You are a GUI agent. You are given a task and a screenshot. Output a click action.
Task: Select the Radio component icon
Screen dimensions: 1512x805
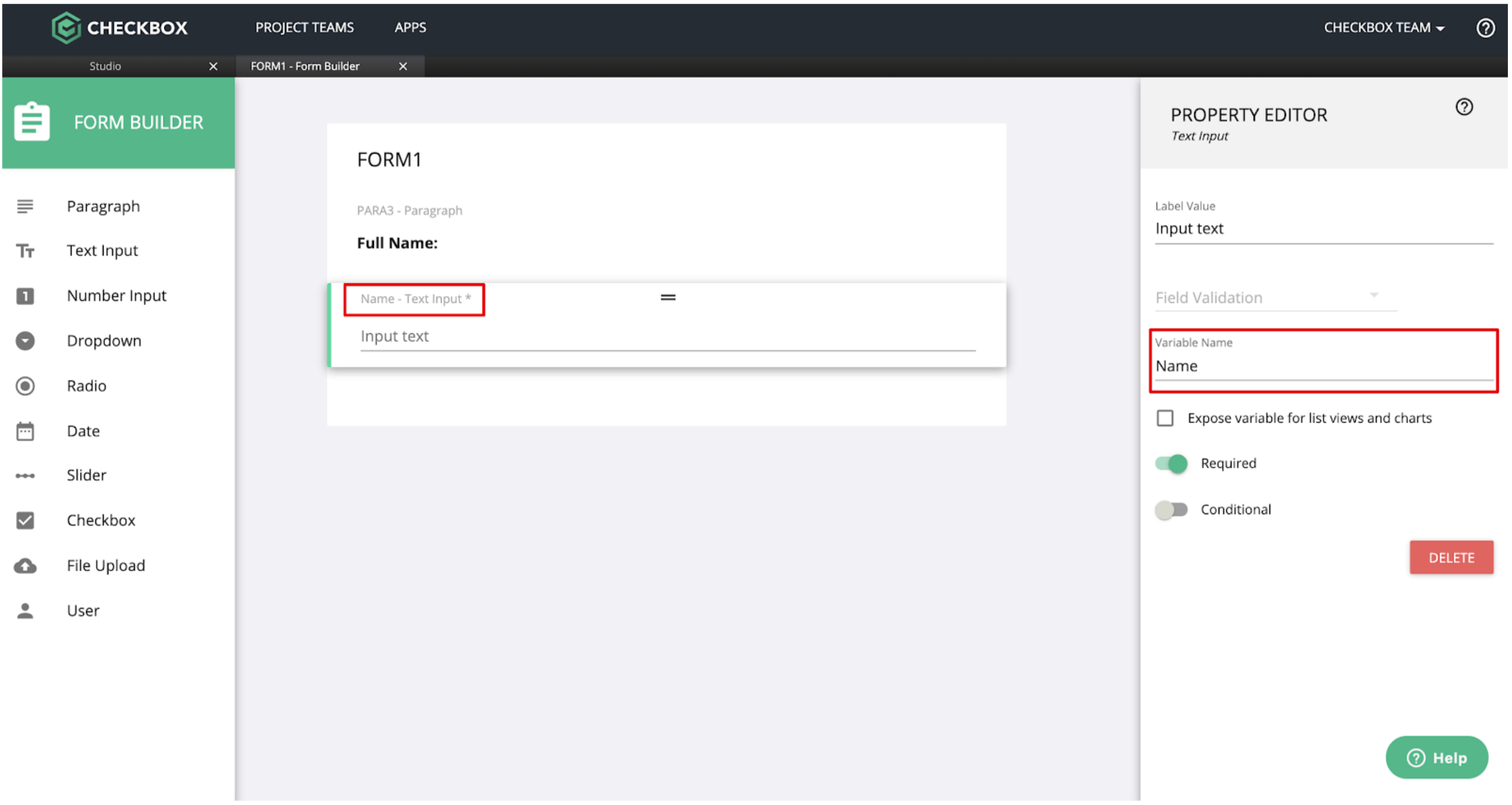tap(25, 386)
